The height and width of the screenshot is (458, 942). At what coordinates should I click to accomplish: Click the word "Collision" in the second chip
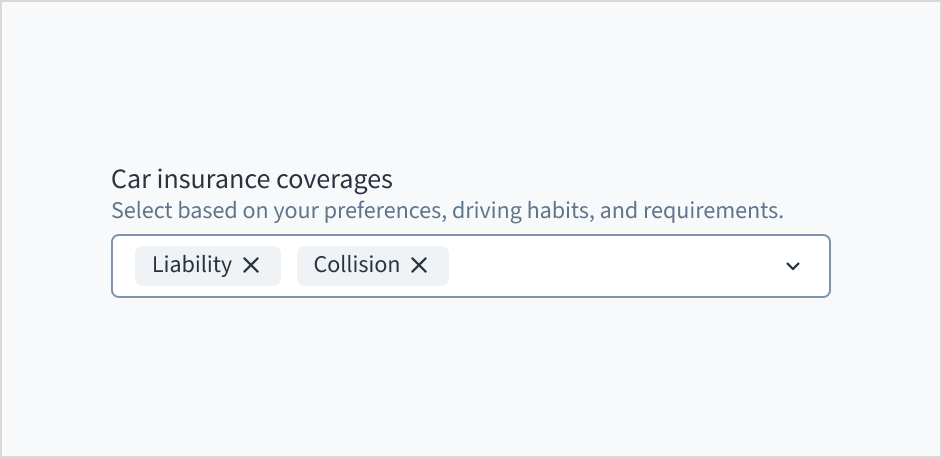(356, 265)
